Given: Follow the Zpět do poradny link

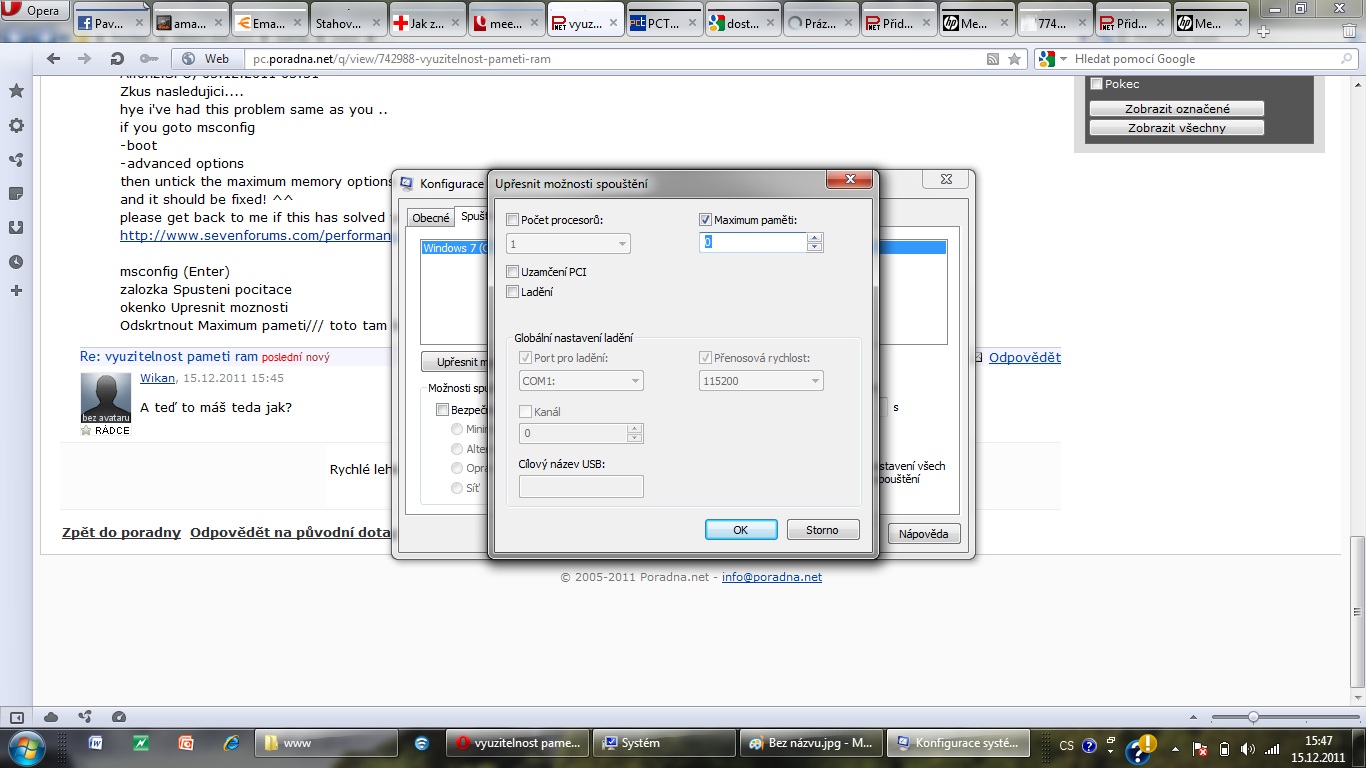Looking at the screenshot, I should pyautogui.click(x=121, y=533).
